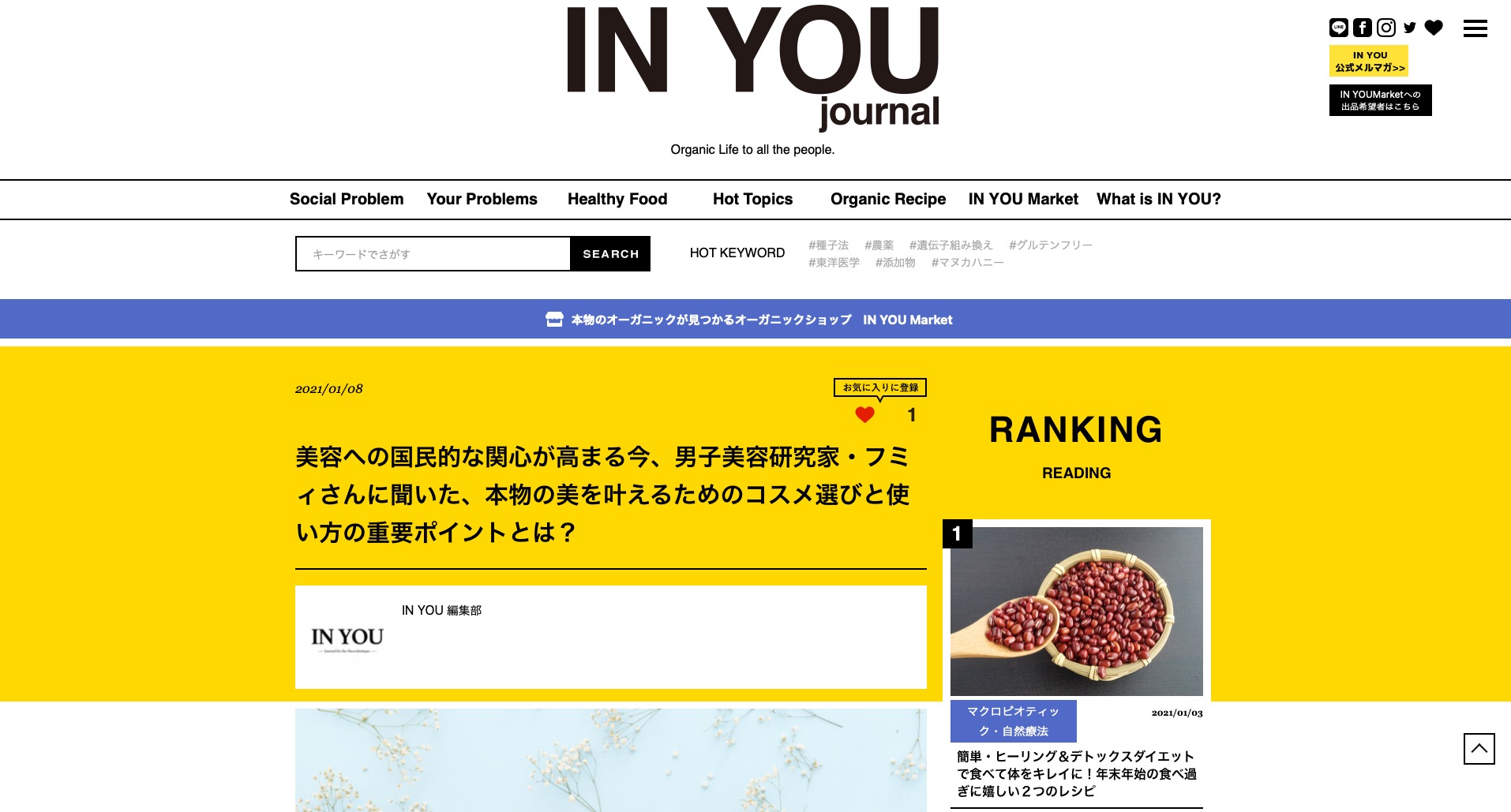Click the black heart favorites icon

tap(1434, 28)
